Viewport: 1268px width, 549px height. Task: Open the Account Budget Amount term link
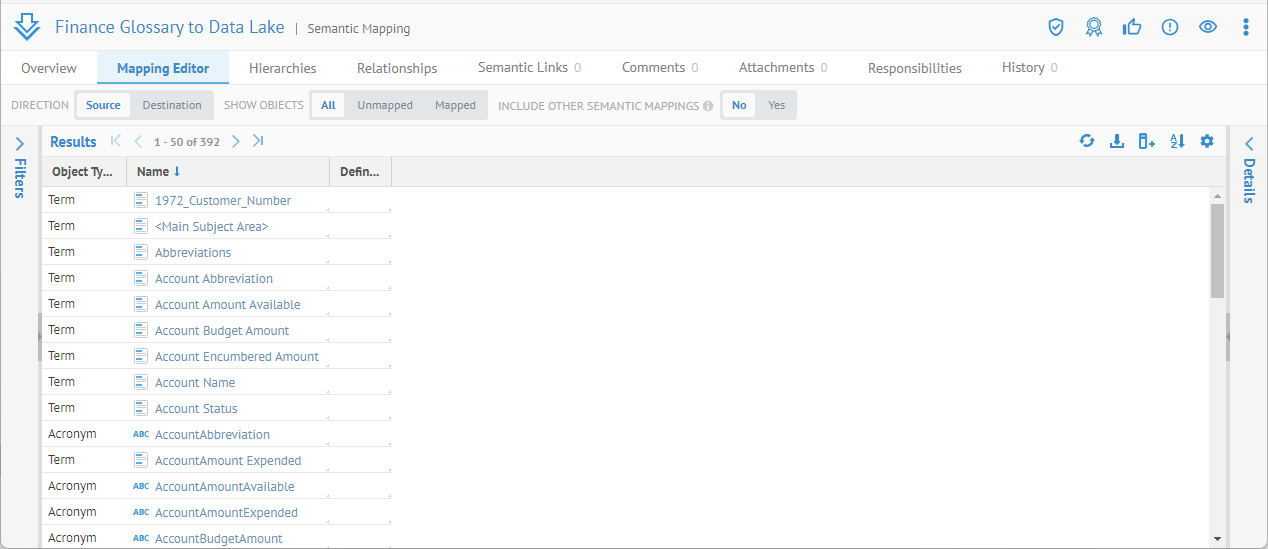222,331
